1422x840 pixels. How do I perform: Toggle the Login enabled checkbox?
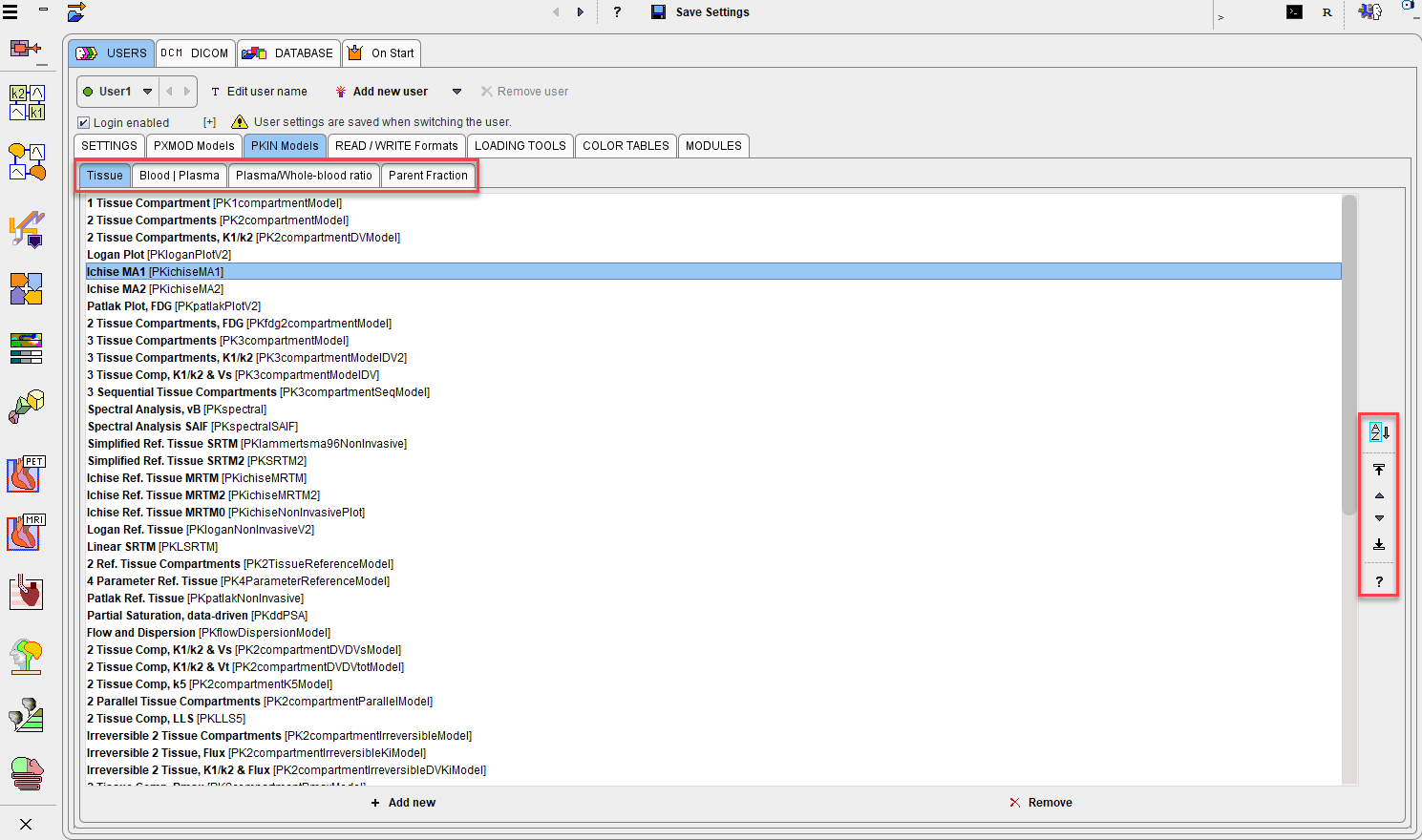click(x=84, y=122)
